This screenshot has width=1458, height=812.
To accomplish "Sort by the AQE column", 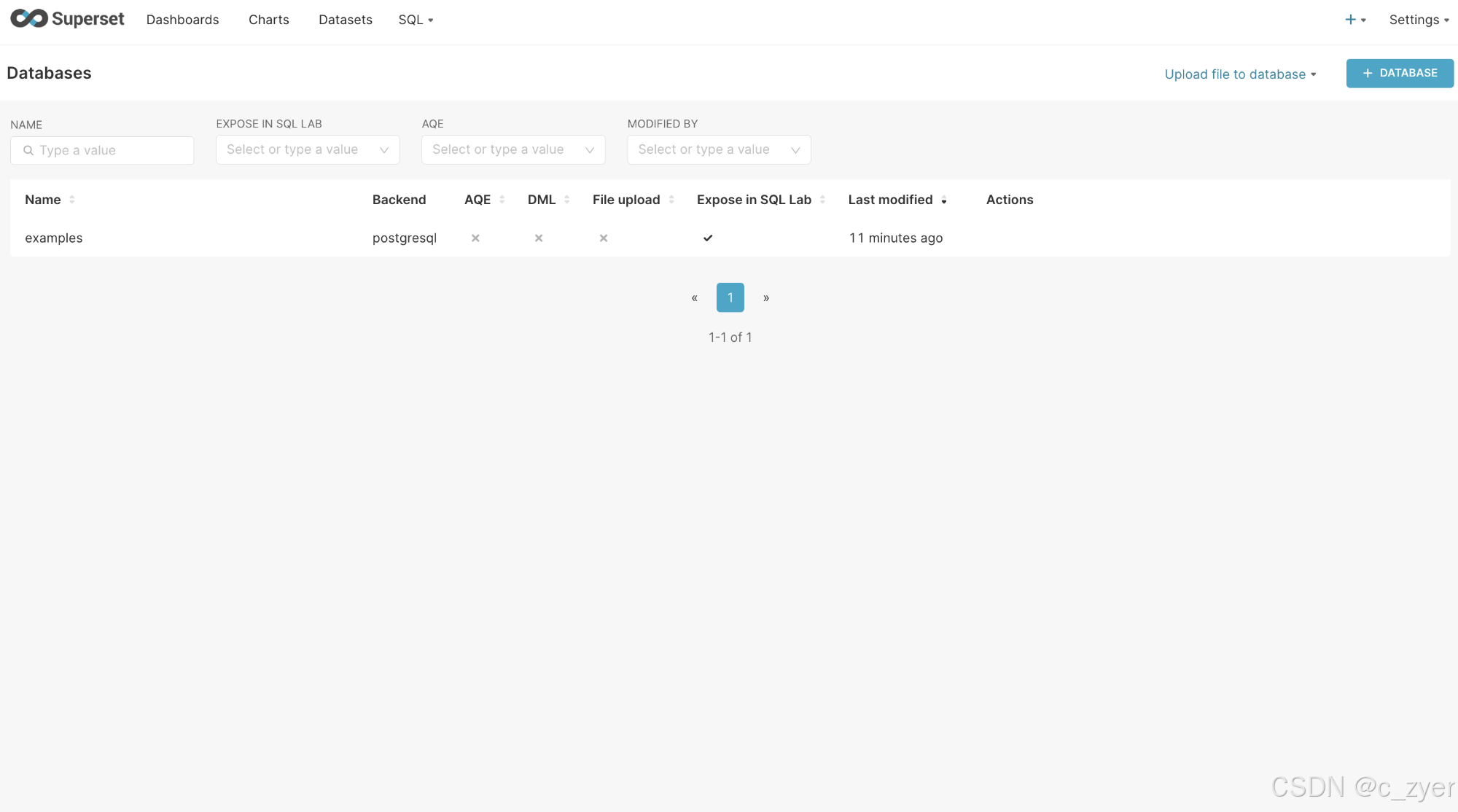I will 484,200.
